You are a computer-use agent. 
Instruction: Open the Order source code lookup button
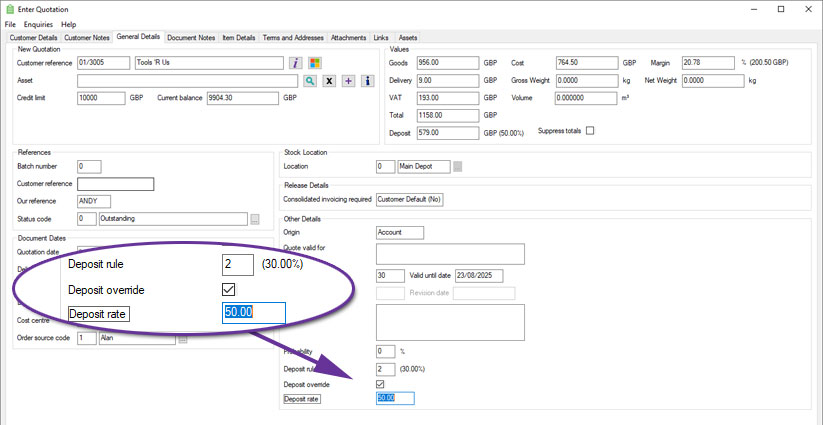click(x=183, y=338)
